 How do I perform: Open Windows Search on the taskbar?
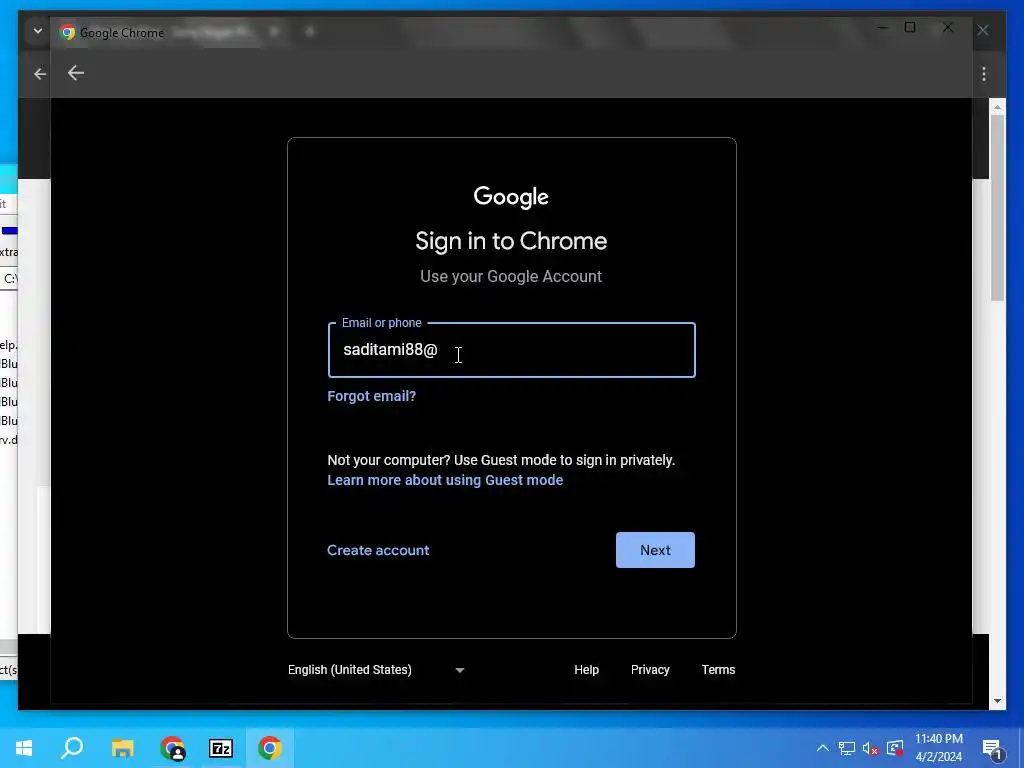[72, 748]
